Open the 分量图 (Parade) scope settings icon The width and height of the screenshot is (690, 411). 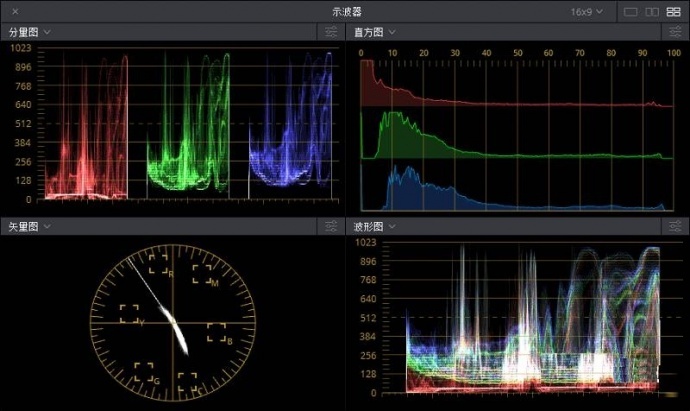332,32
